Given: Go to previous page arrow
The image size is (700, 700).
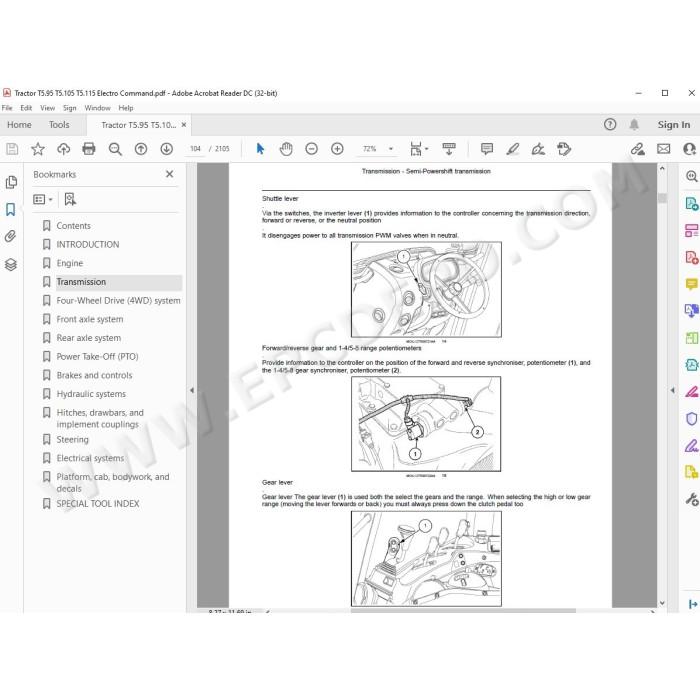Looking at the screenshot, I should click(x=141, y=149).
